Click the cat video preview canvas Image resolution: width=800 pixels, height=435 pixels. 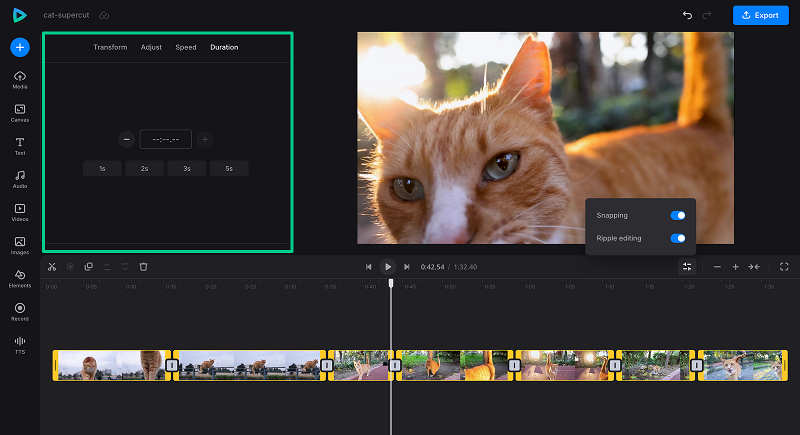click(545, 138)
